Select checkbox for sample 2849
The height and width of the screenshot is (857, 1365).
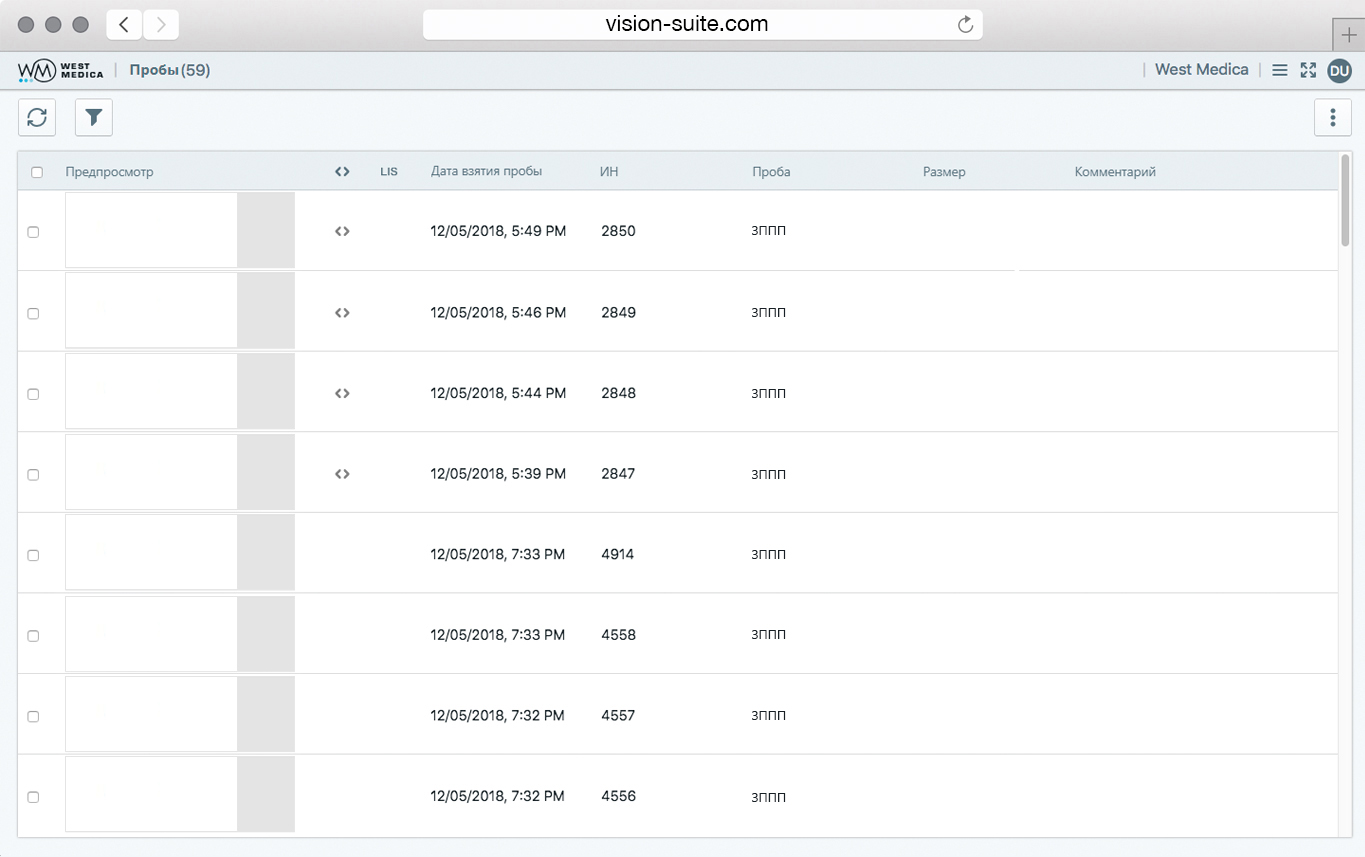pos(33,313)
